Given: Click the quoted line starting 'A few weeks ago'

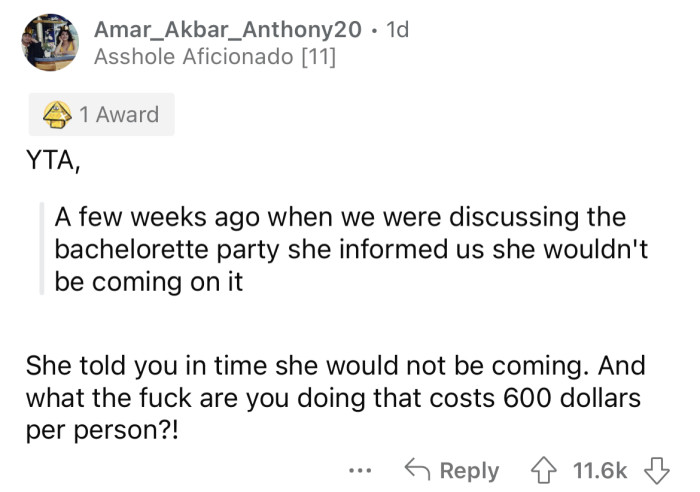Looking at the screenshot, I should (x=340, y=216).
